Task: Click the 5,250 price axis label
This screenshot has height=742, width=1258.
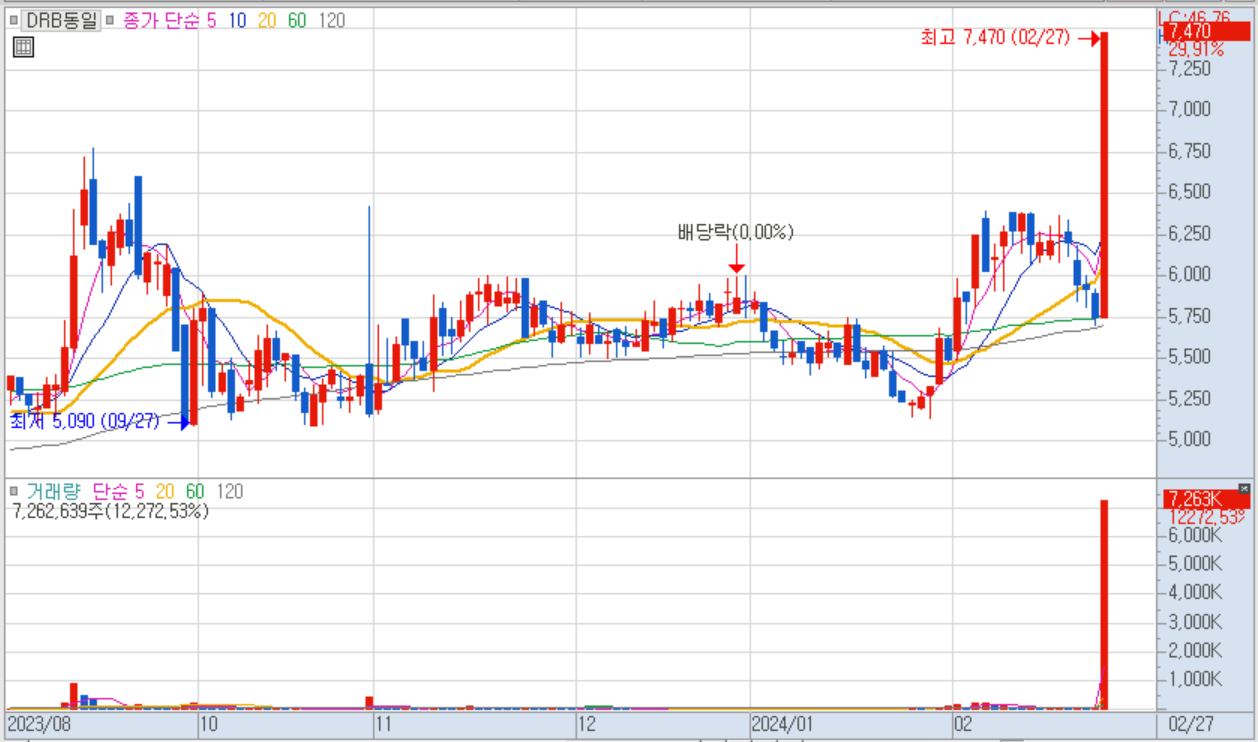Action: click(1189, 398)
